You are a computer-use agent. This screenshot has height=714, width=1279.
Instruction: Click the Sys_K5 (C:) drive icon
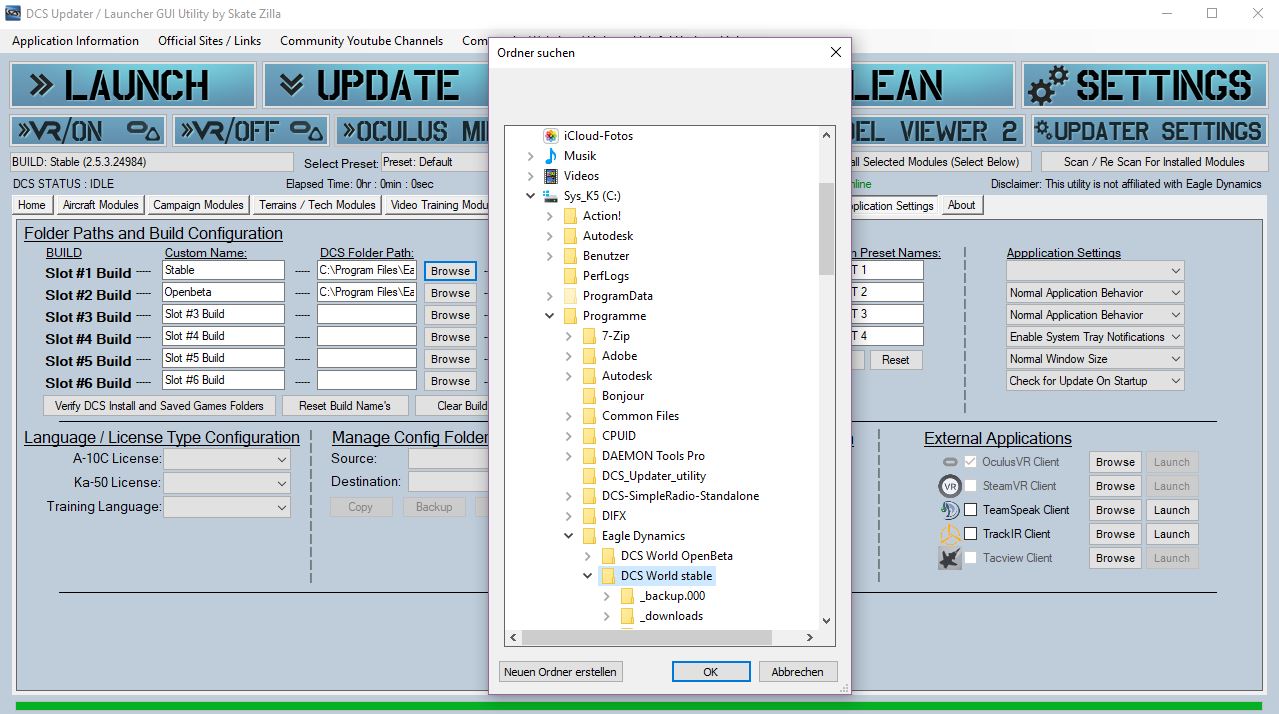click(550, 196)
